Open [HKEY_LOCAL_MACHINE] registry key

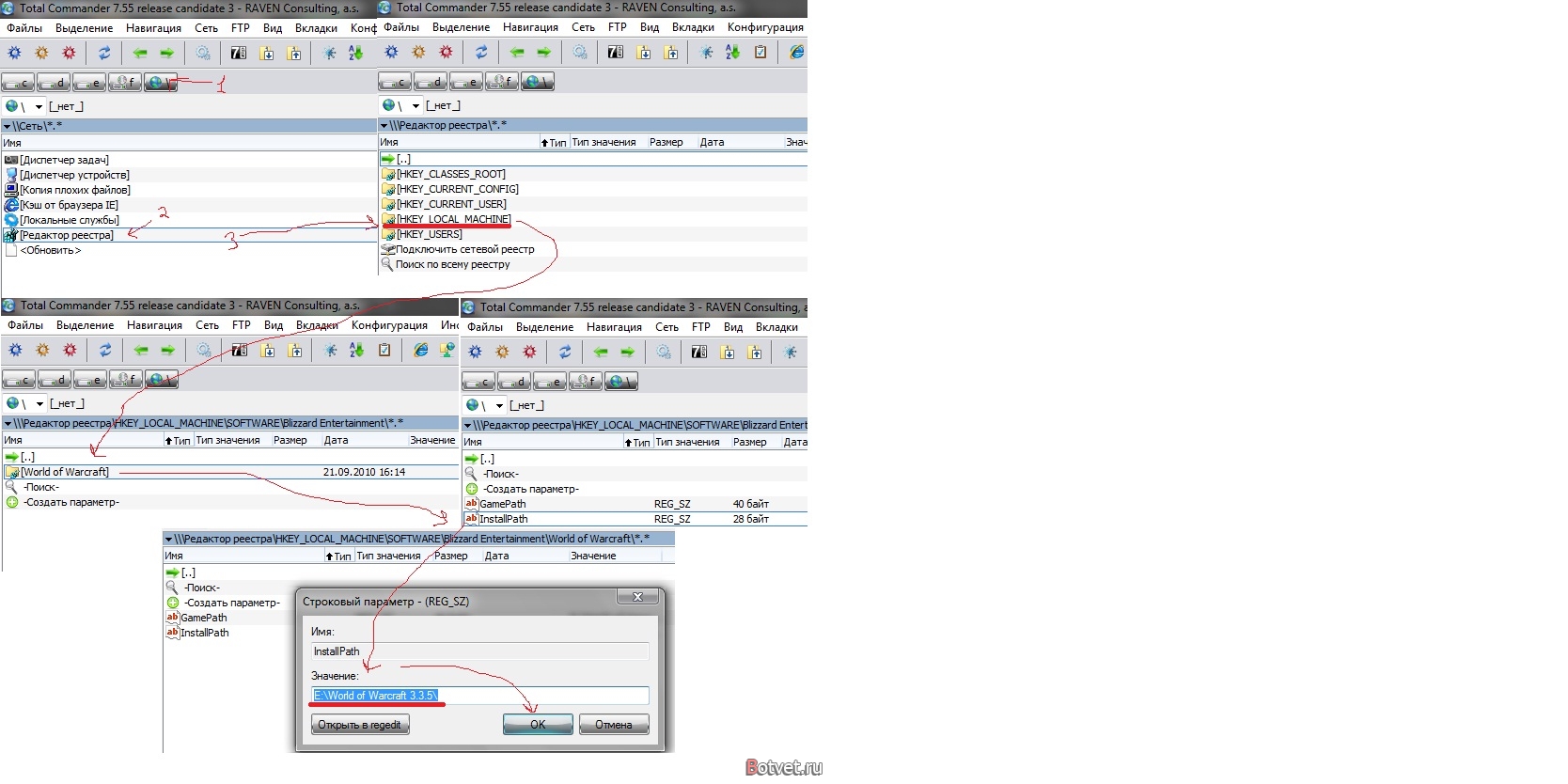click(454, 219)
